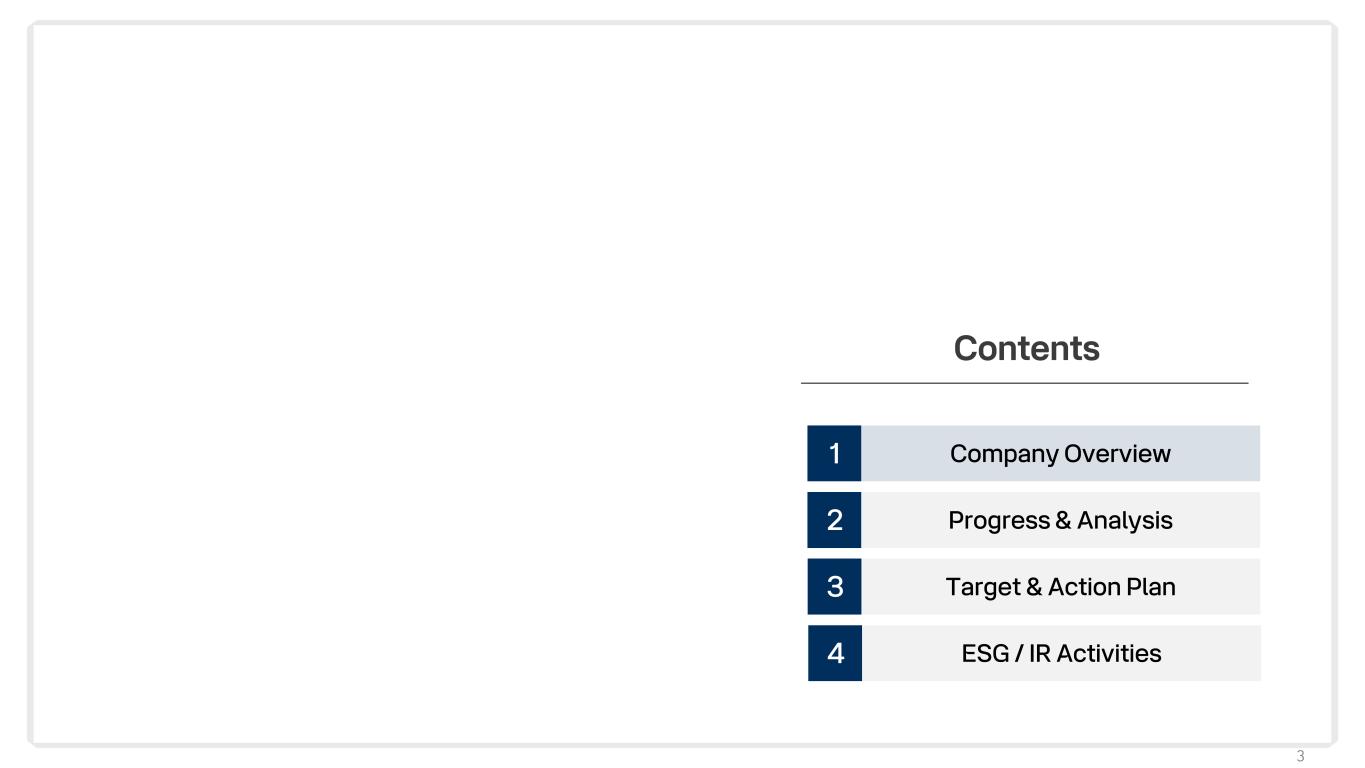Screen dimensions: 1365x768
Task: Click the navy number 2 box
Action: coord(834,520)
